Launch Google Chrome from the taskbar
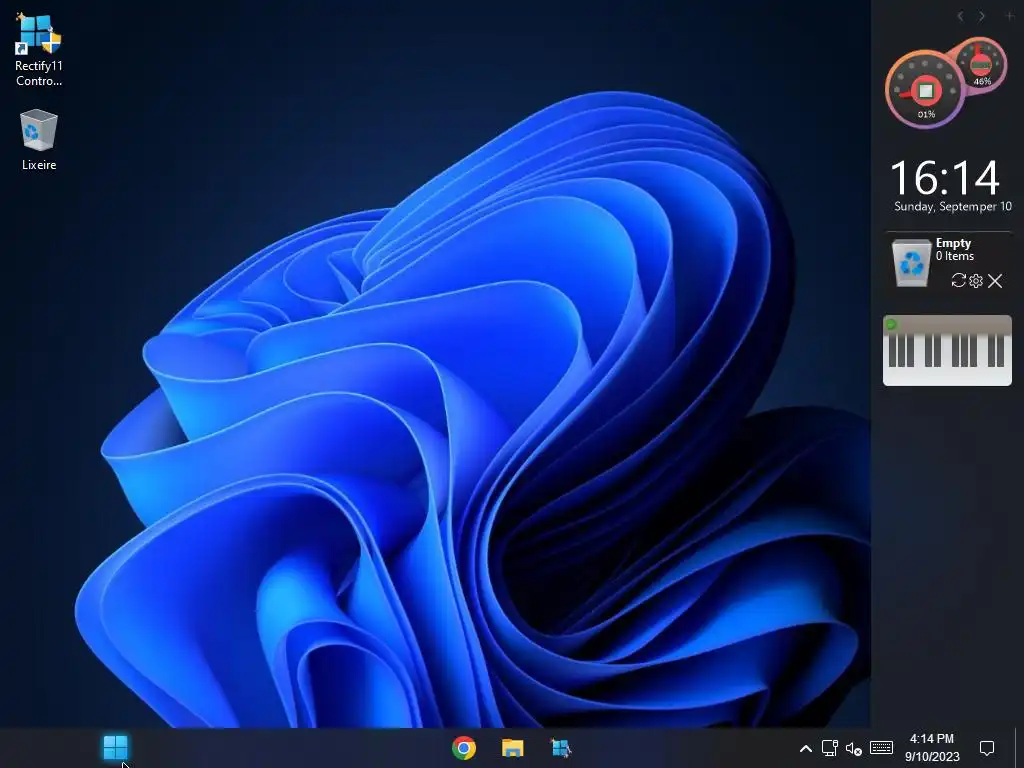This screenshot has width=1024, height=768. point(464,748)
